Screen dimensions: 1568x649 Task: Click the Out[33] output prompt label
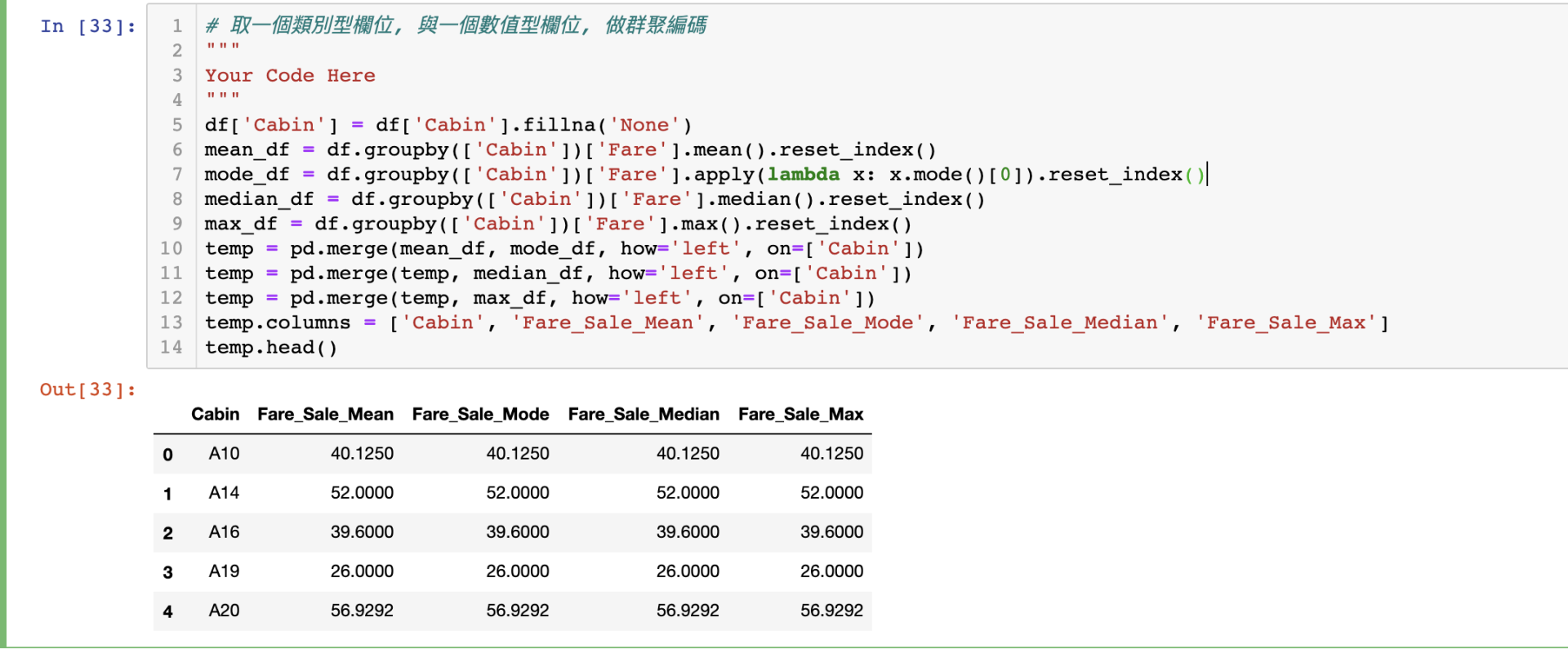click(88, 389)
